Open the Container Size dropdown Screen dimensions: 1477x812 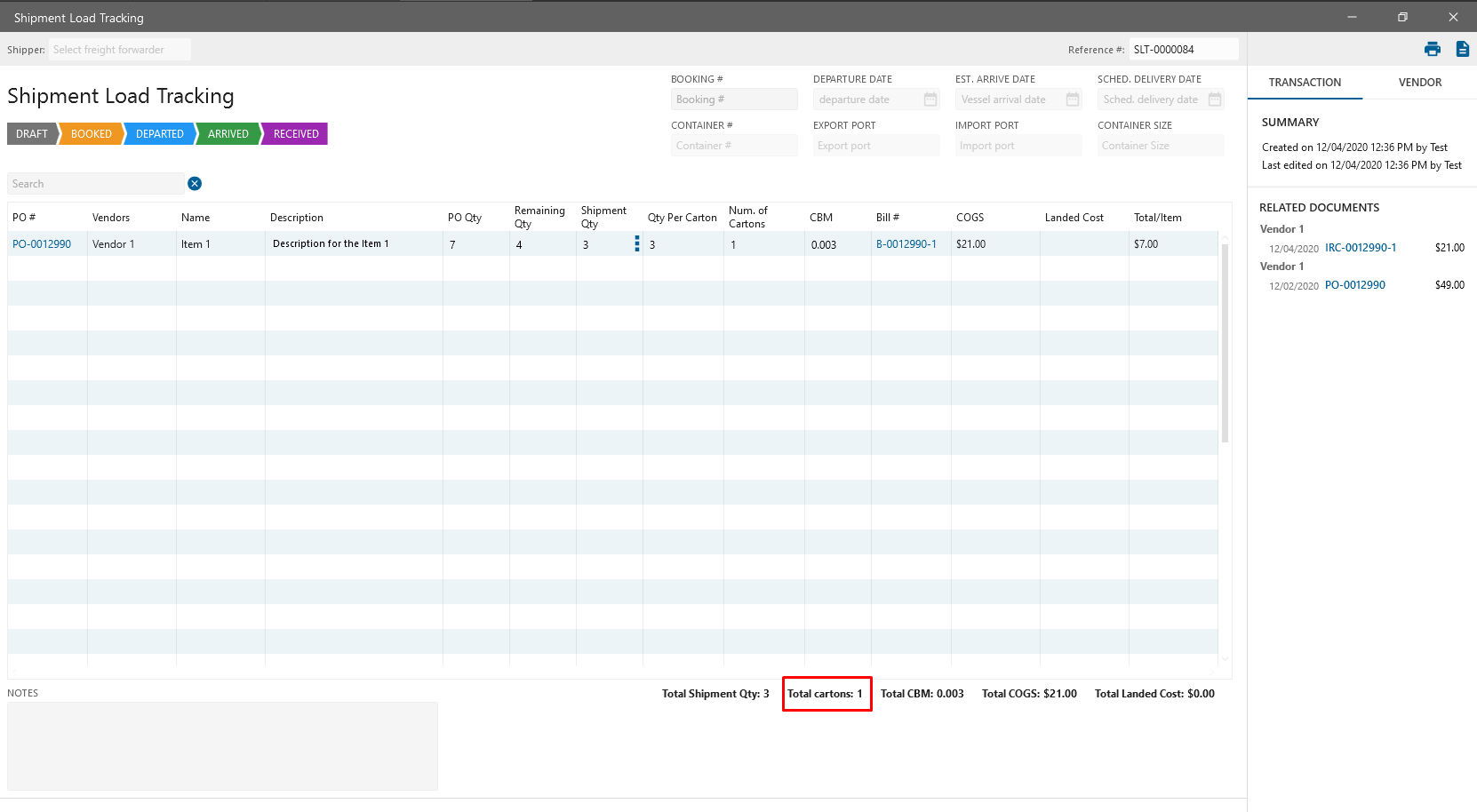click(x=1160, y=146)
